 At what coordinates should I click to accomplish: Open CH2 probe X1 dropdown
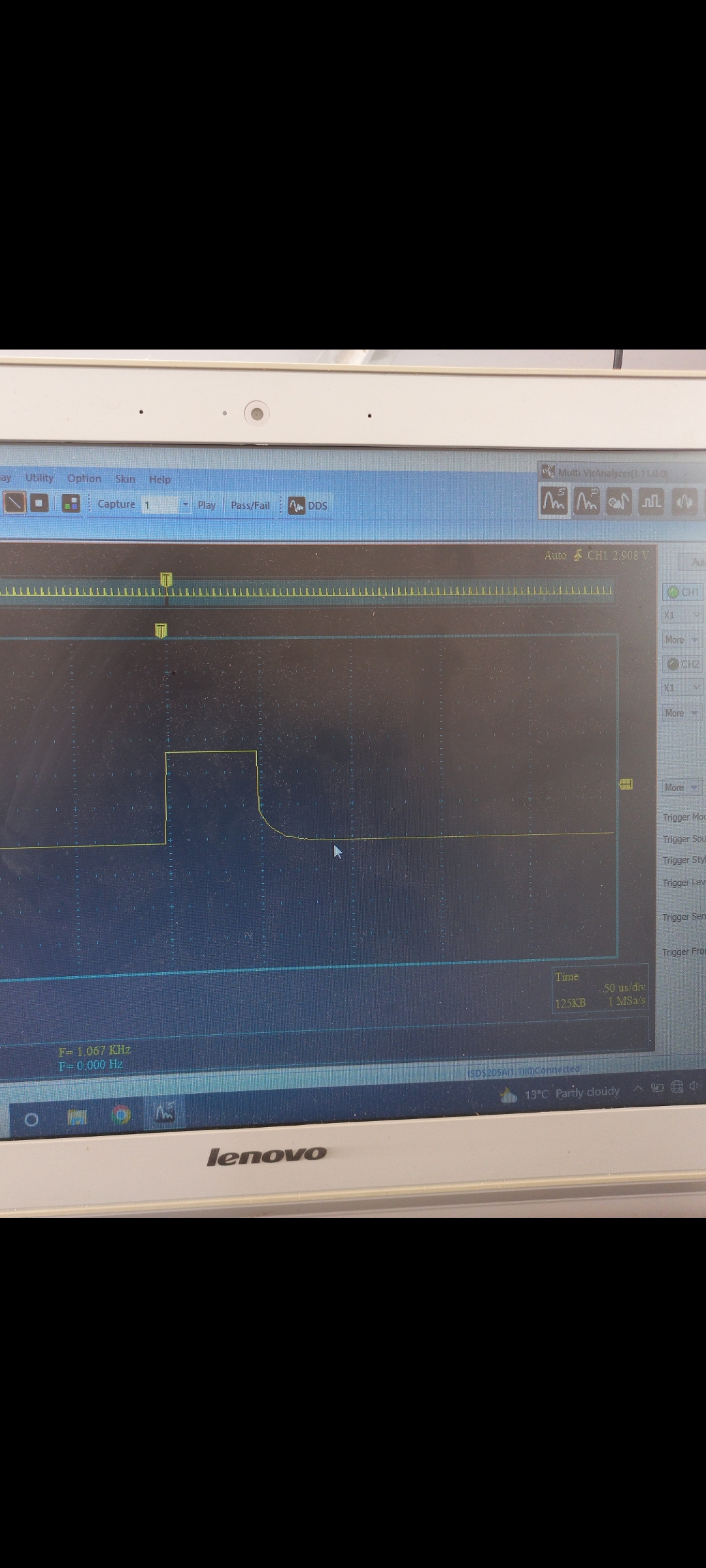tap(682, 687)
